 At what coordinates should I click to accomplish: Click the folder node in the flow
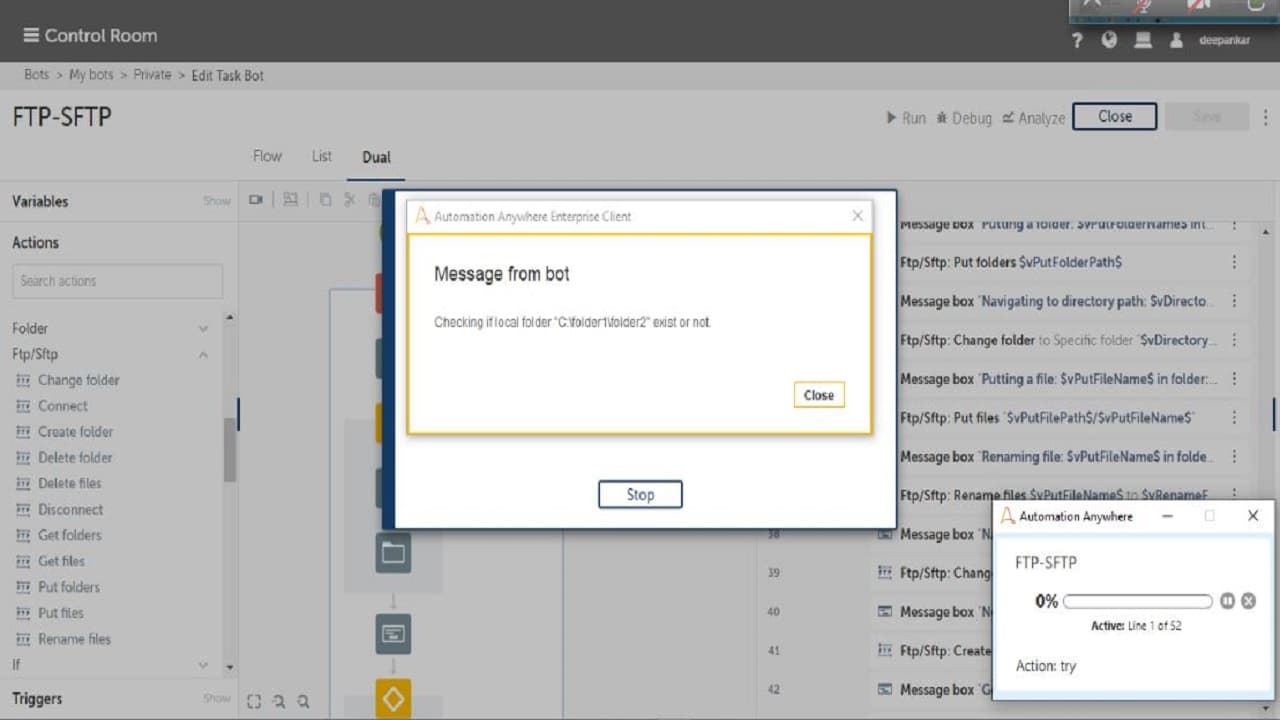(393, 553)
